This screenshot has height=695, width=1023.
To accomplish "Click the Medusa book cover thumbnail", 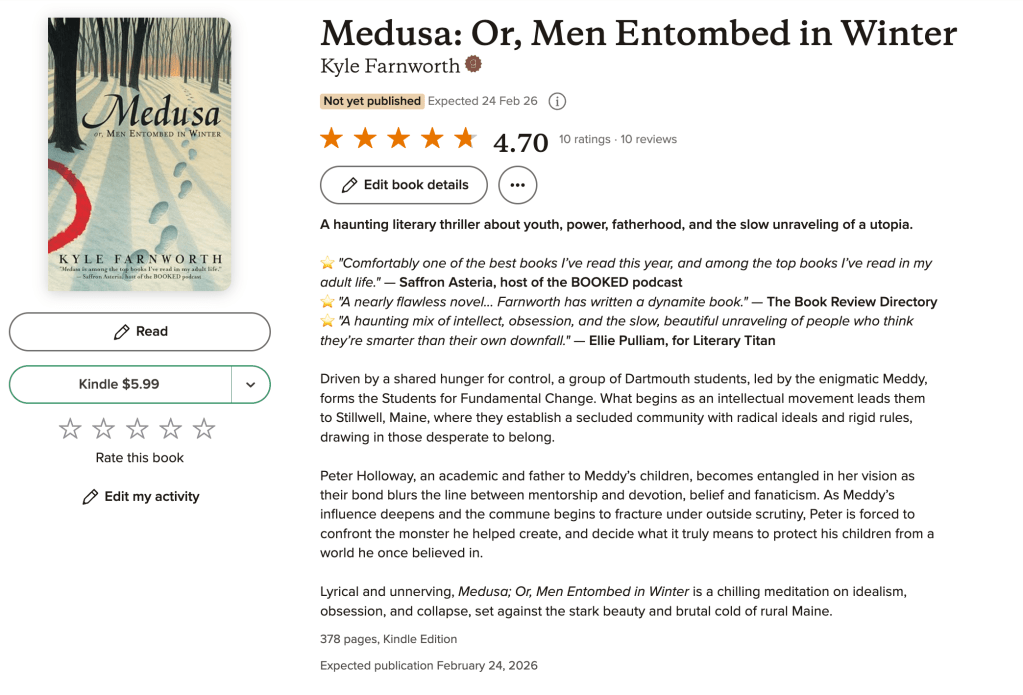I will click(139, 154).
